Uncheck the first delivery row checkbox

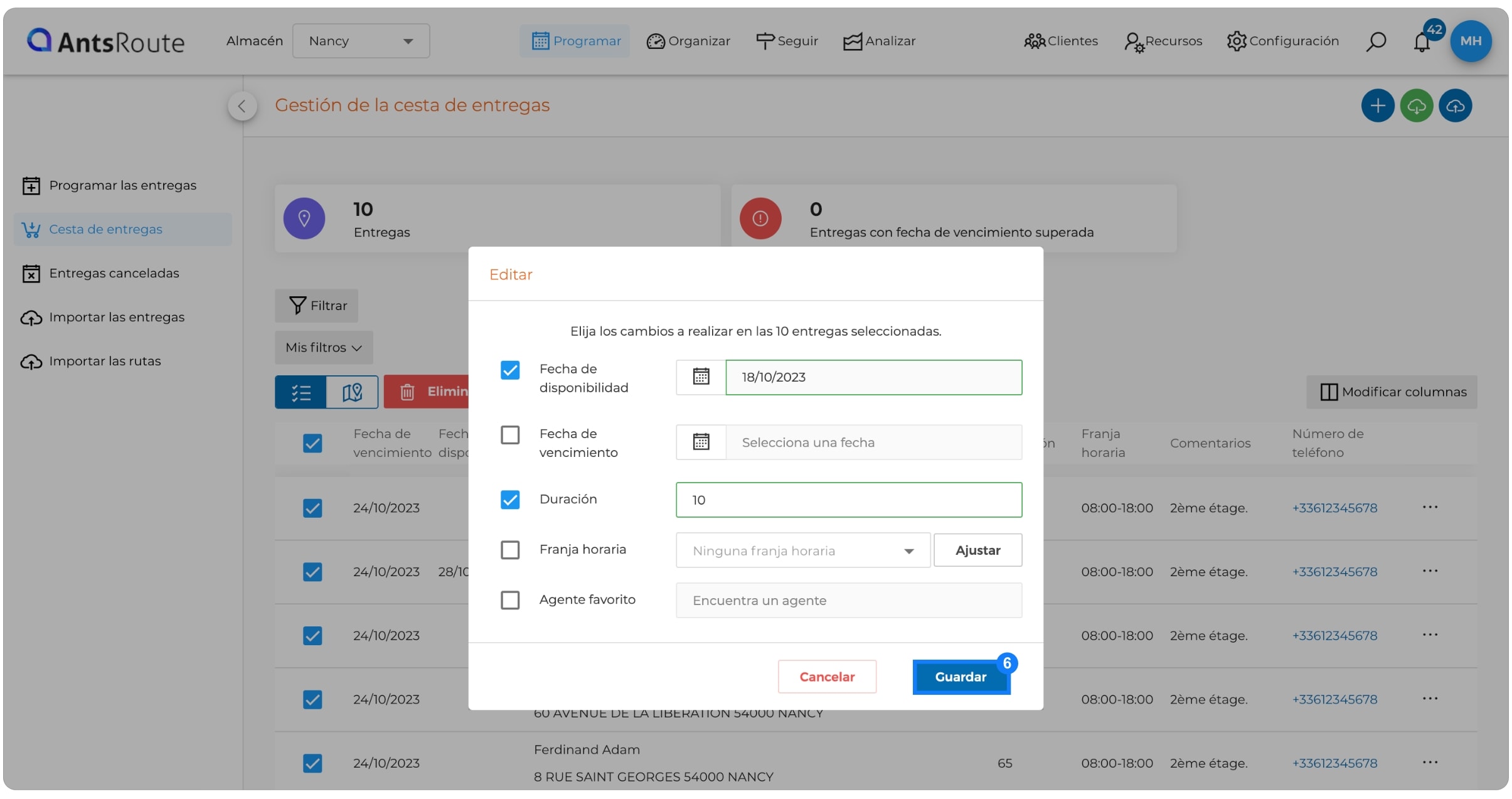pyautogui.click(x=312, y=508)
